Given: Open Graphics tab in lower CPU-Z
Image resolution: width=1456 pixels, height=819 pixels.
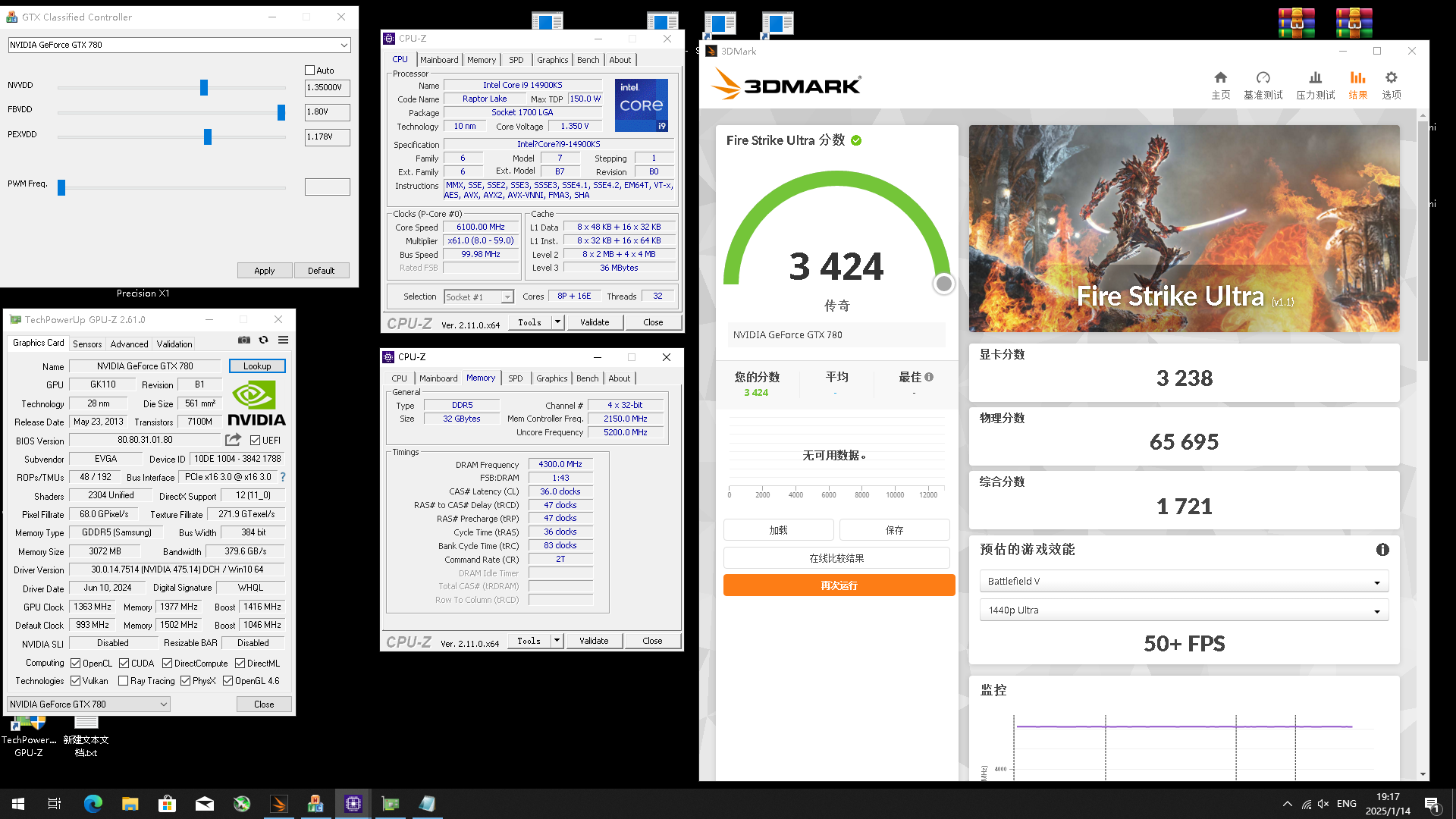Looking at the screenshot, I should pyautogui.click(x=551, y=378).
